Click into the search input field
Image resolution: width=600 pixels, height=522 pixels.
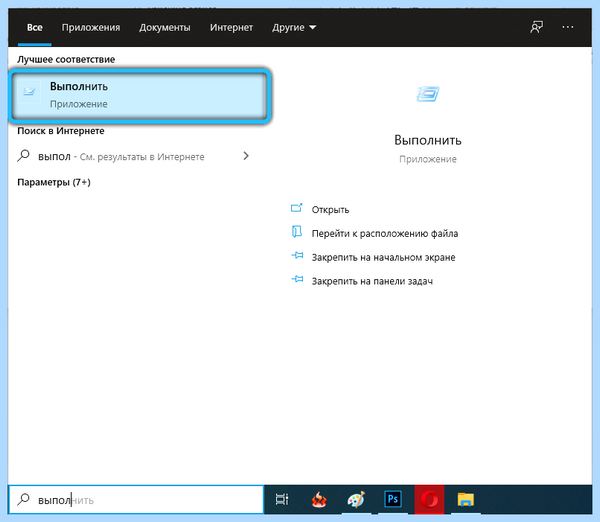click(x=136, y=499)
